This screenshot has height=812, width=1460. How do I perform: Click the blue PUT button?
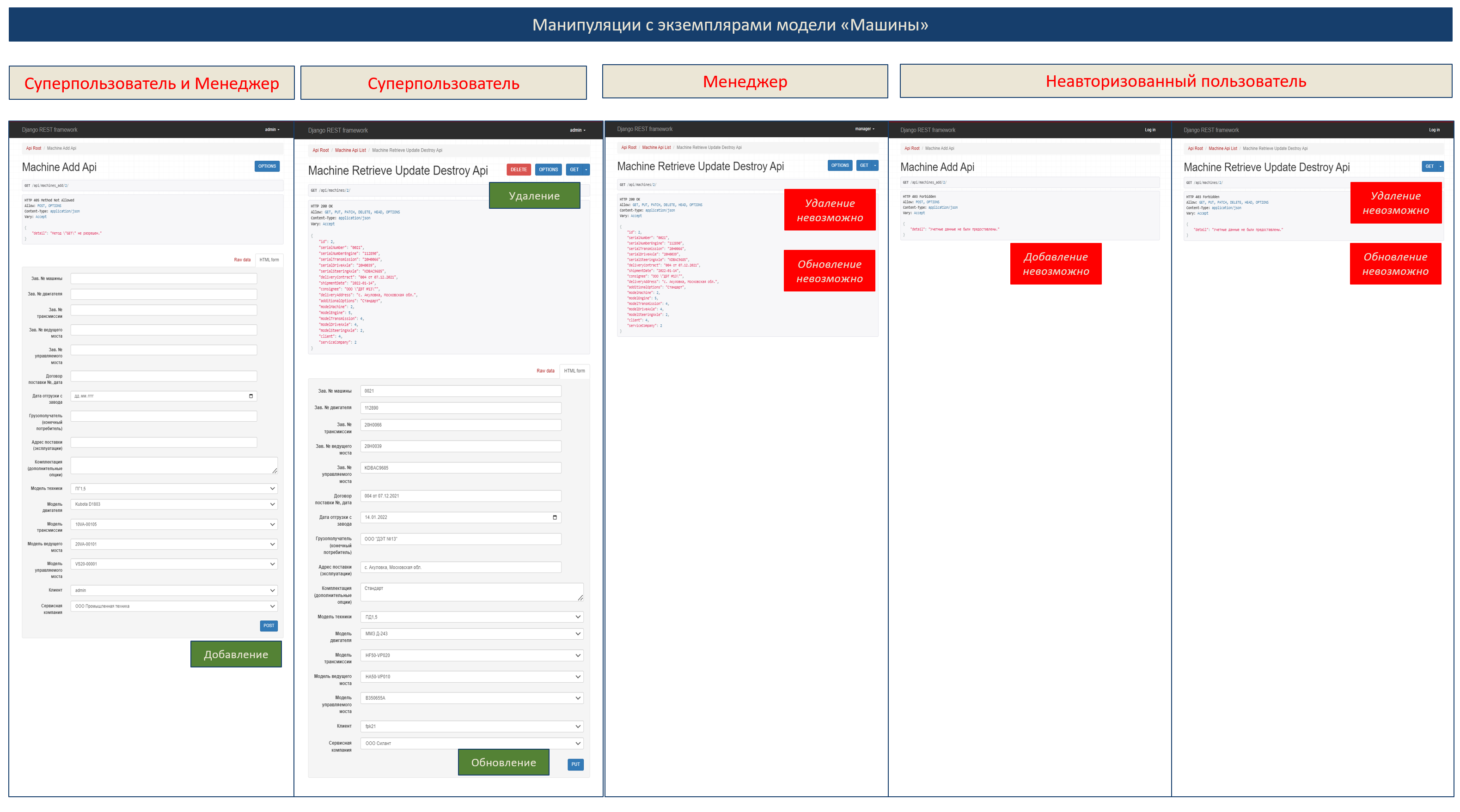575,764
